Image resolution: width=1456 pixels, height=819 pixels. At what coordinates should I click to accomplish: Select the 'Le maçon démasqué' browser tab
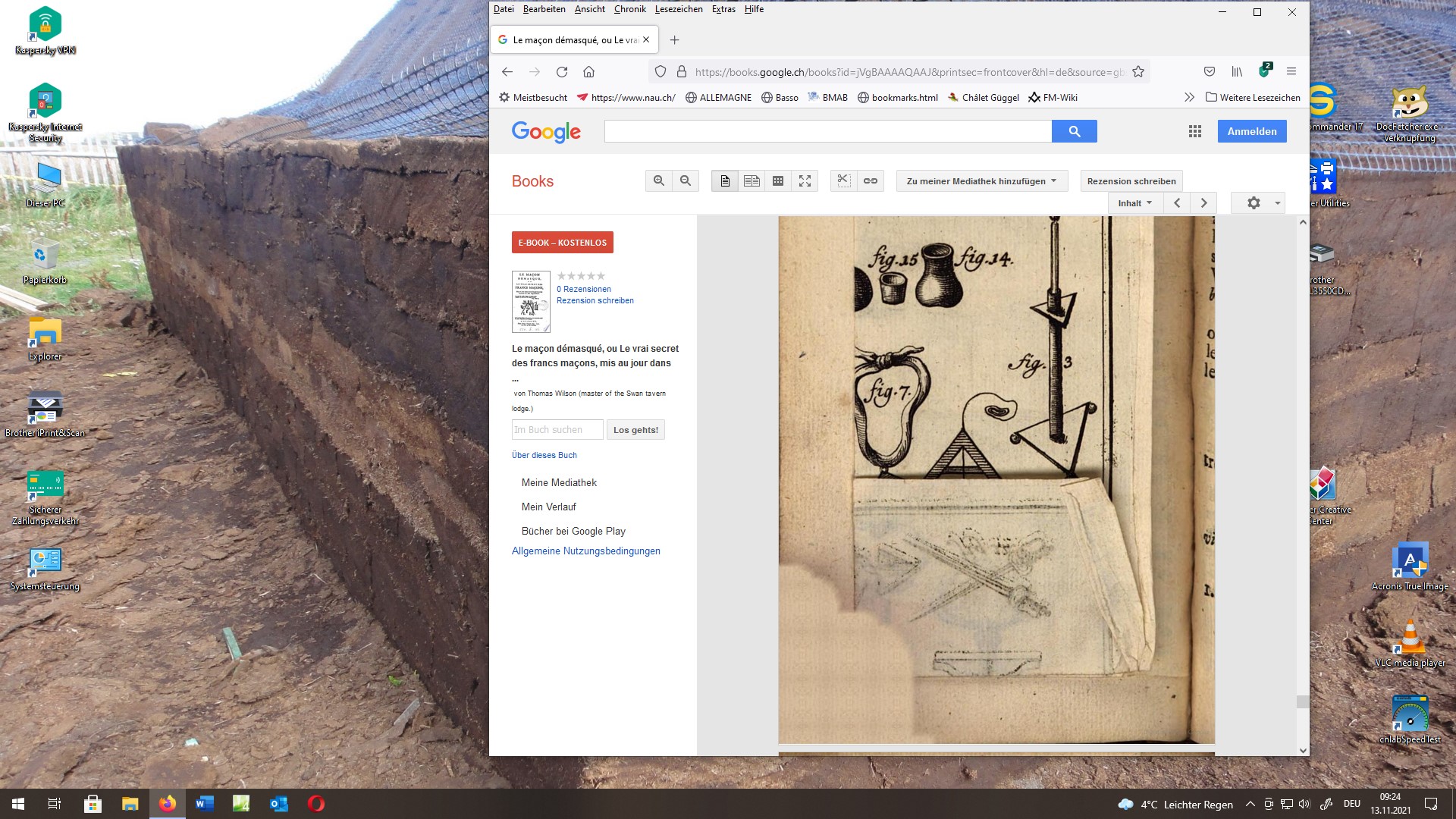(x=575, y=40)
